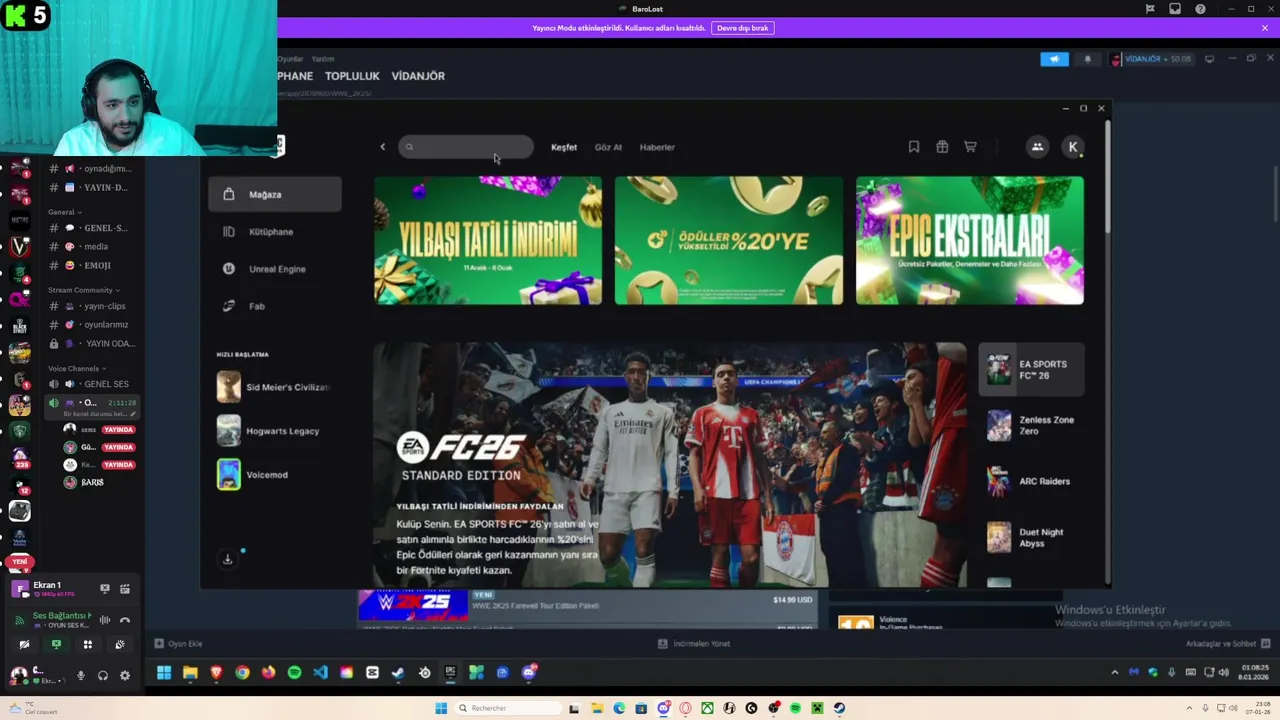Switch to the Keşfet tab
Image resolution: width=1280 pixels, height=720 pixels.
point(564,147)
